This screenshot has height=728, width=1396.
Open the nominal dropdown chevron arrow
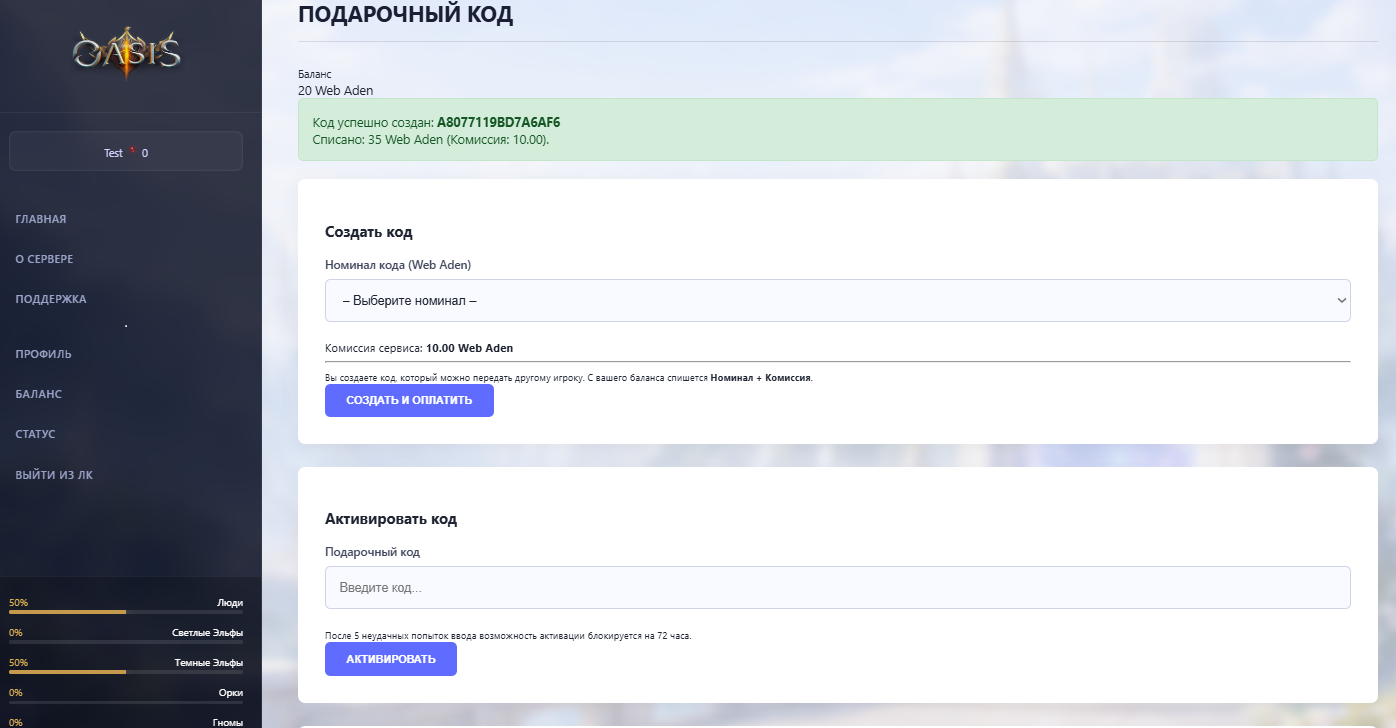pos(1341,301)
